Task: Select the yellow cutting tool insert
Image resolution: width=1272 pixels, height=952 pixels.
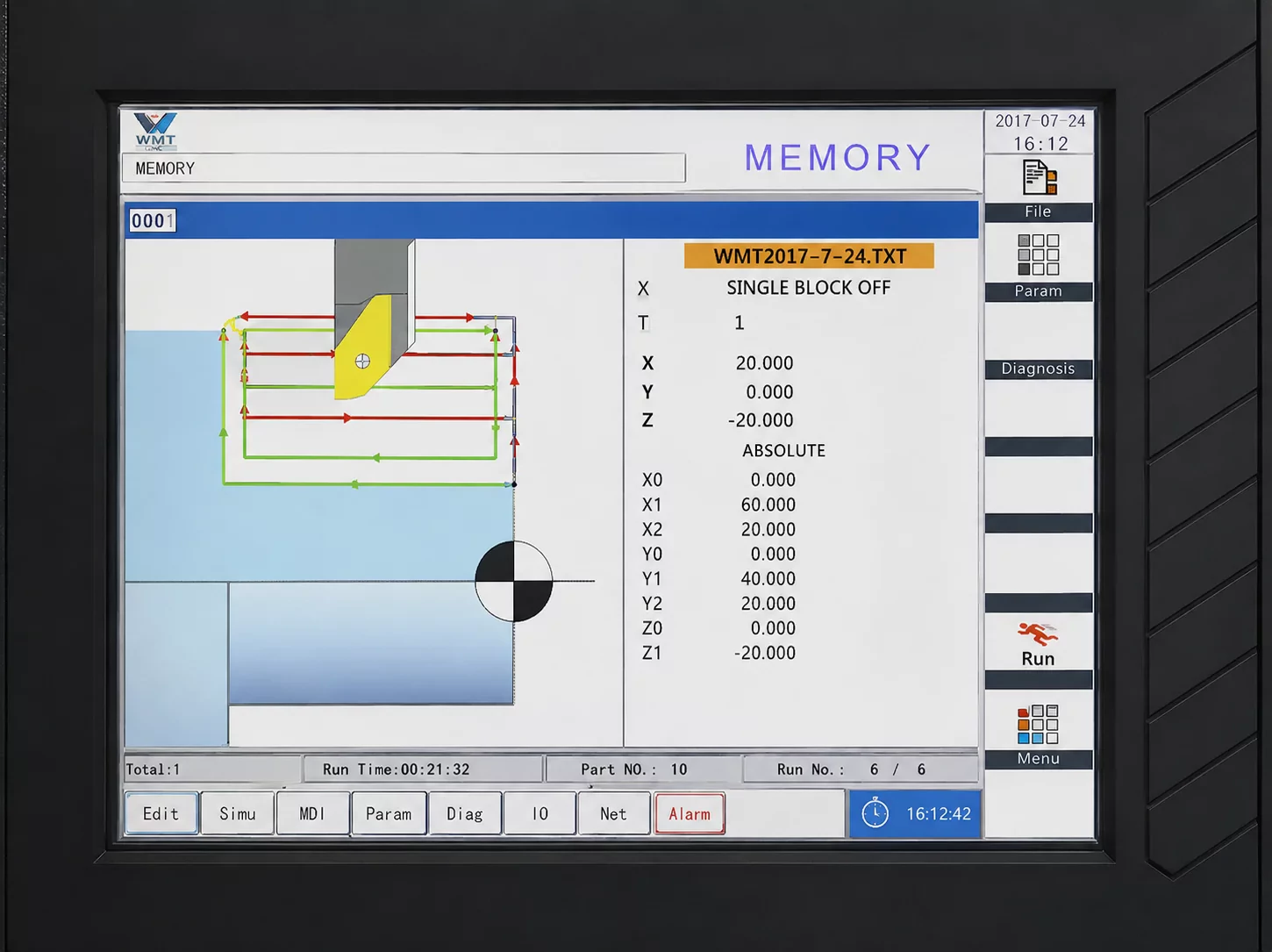Action: pyautogui.click(x=363, y=348)
